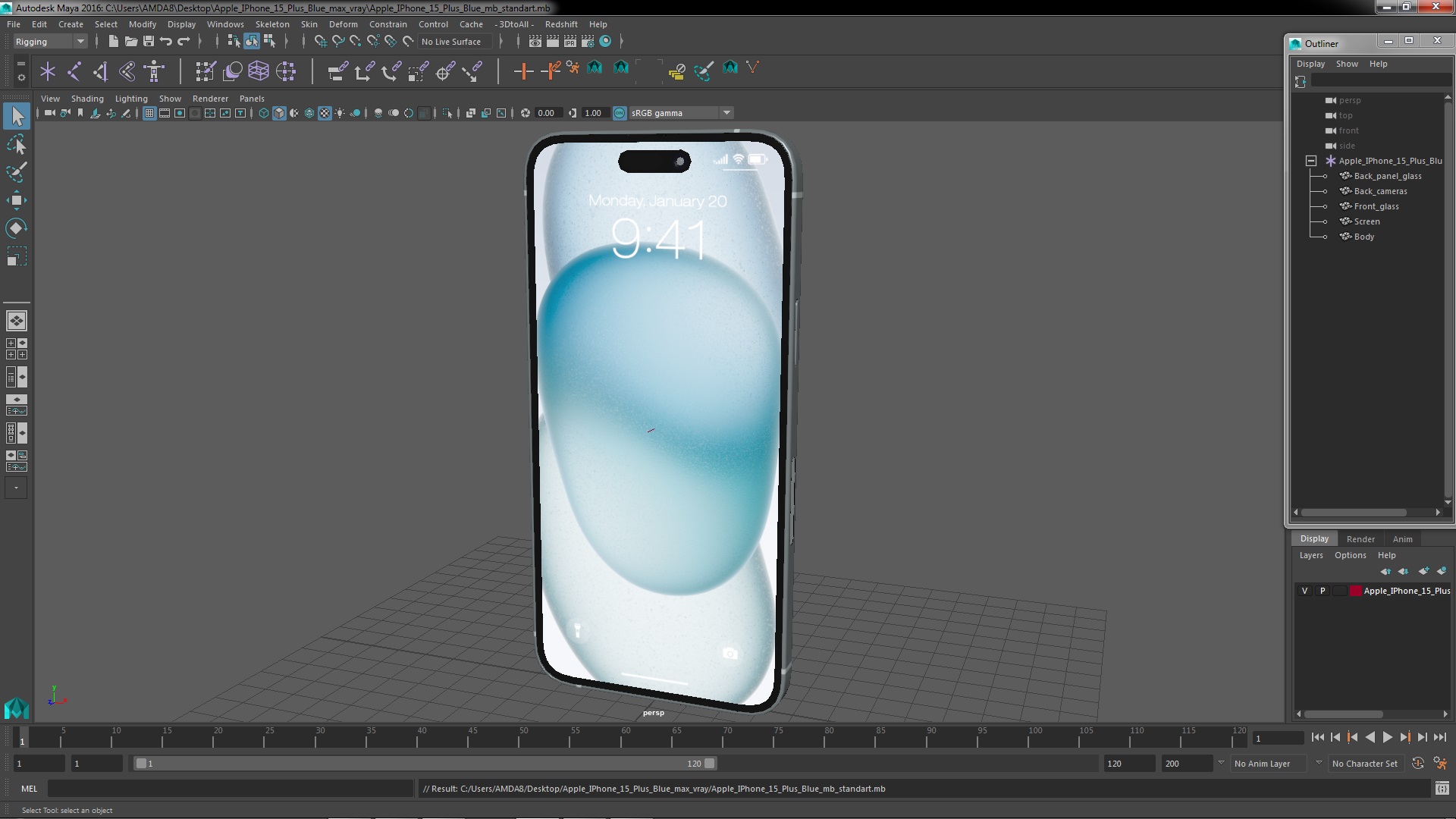Open a scene with the folder icon
Image resolution: width=1456 pixels, height=819 pixels.
pyautogui.click(x=131, y=41)
